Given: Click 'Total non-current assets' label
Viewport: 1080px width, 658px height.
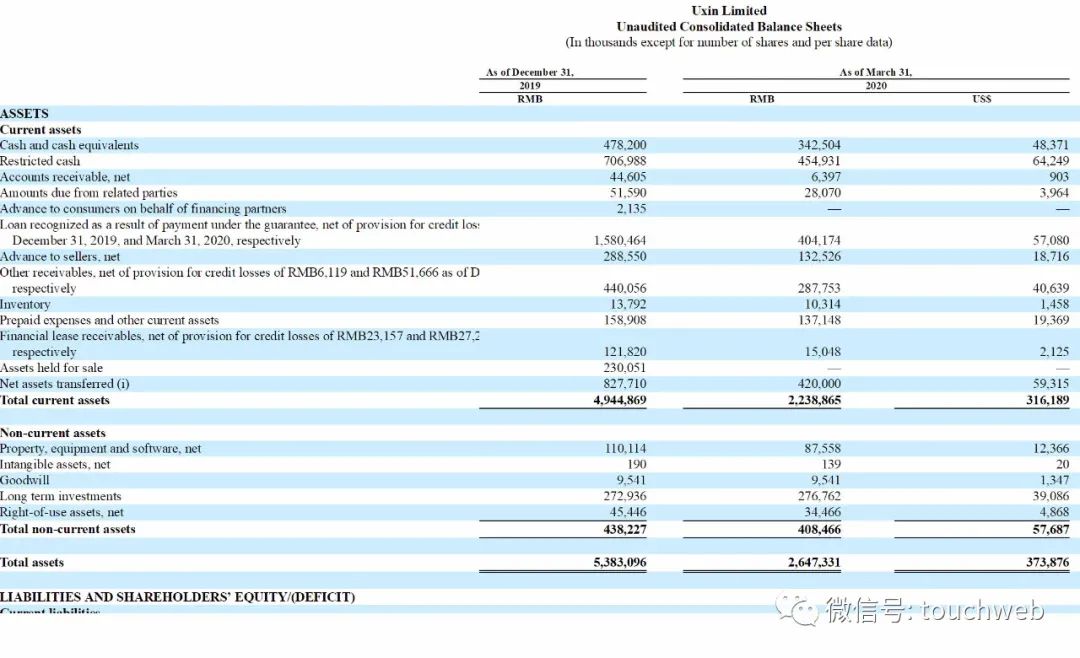Looking at the screenshot, I should (68, 529).
